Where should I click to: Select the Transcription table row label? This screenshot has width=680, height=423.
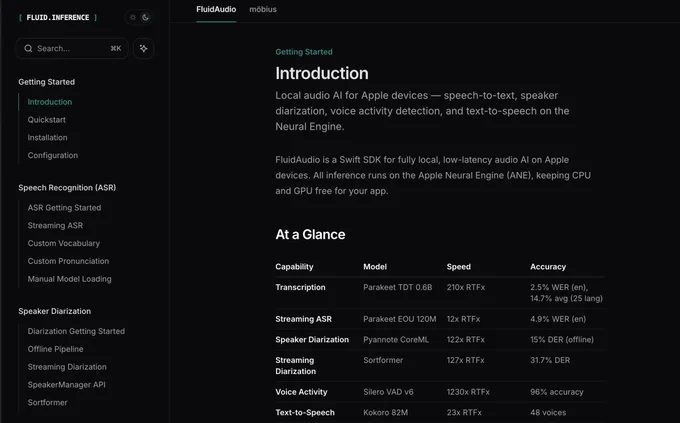click(301, 287)
